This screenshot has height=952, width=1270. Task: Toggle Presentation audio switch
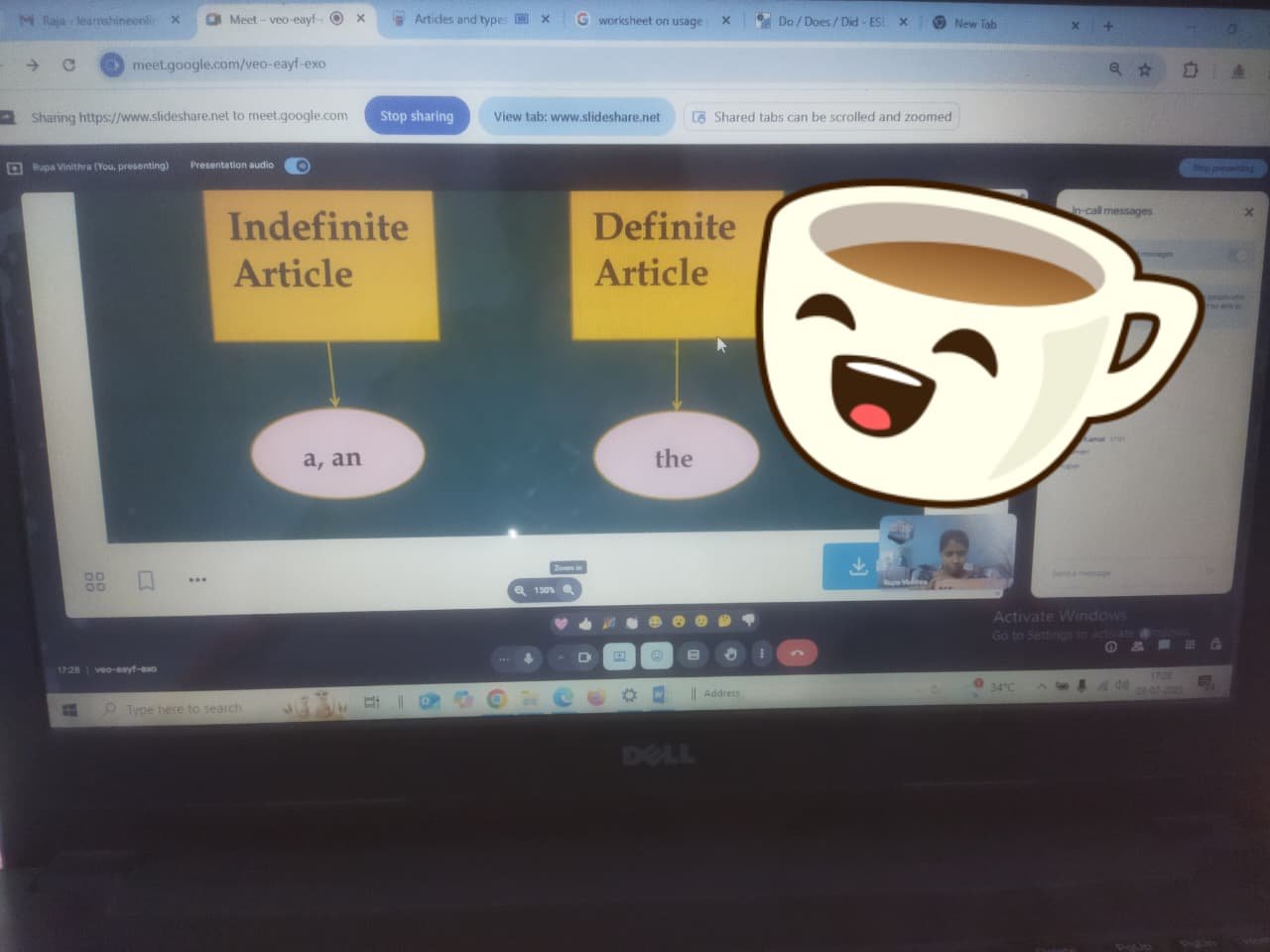pyautogui.click(x=298, y=166)
